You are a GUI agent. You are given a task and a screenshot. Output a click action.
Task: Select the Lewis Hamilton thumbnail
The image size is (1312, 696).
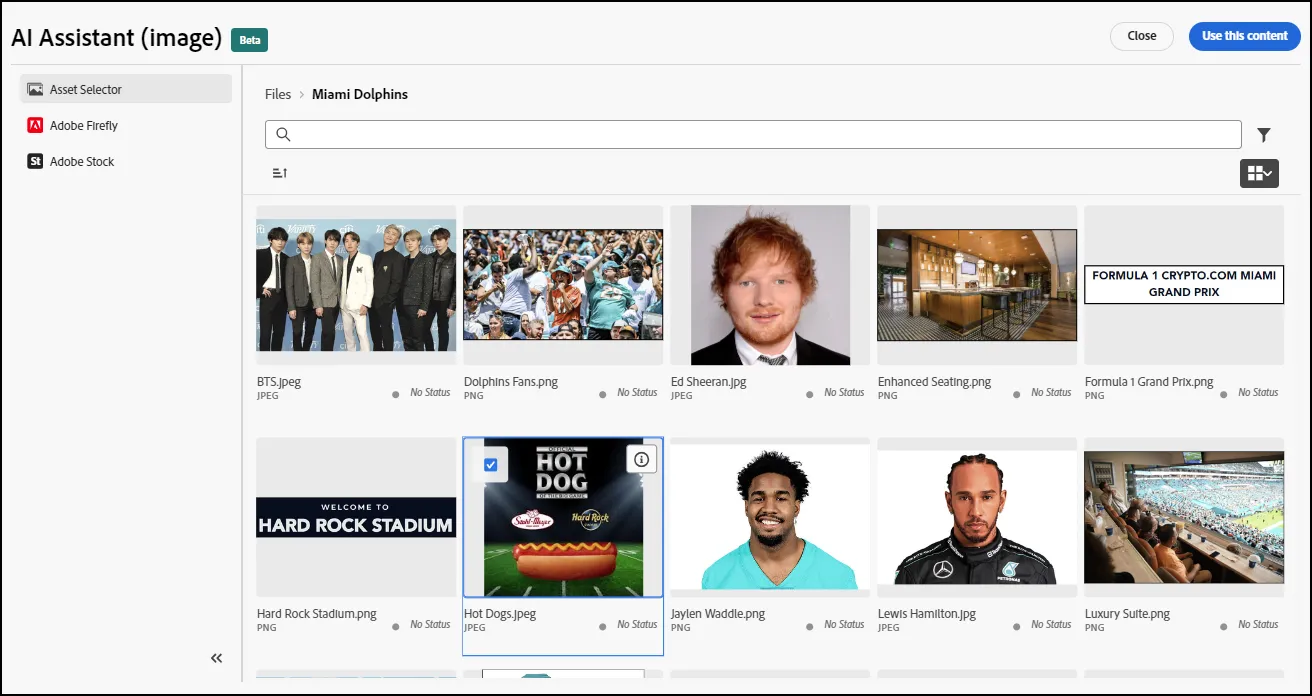tap(977, 517)
